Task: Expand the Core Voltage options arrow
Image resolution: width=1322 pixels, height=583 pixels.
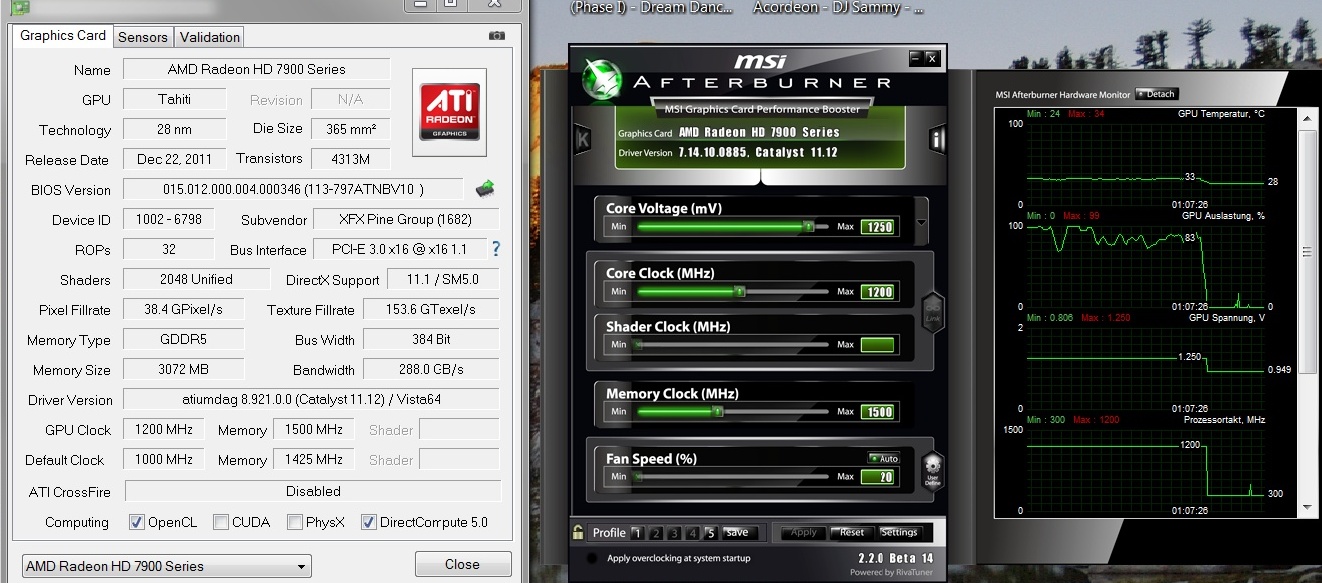Action: (922, 222)
